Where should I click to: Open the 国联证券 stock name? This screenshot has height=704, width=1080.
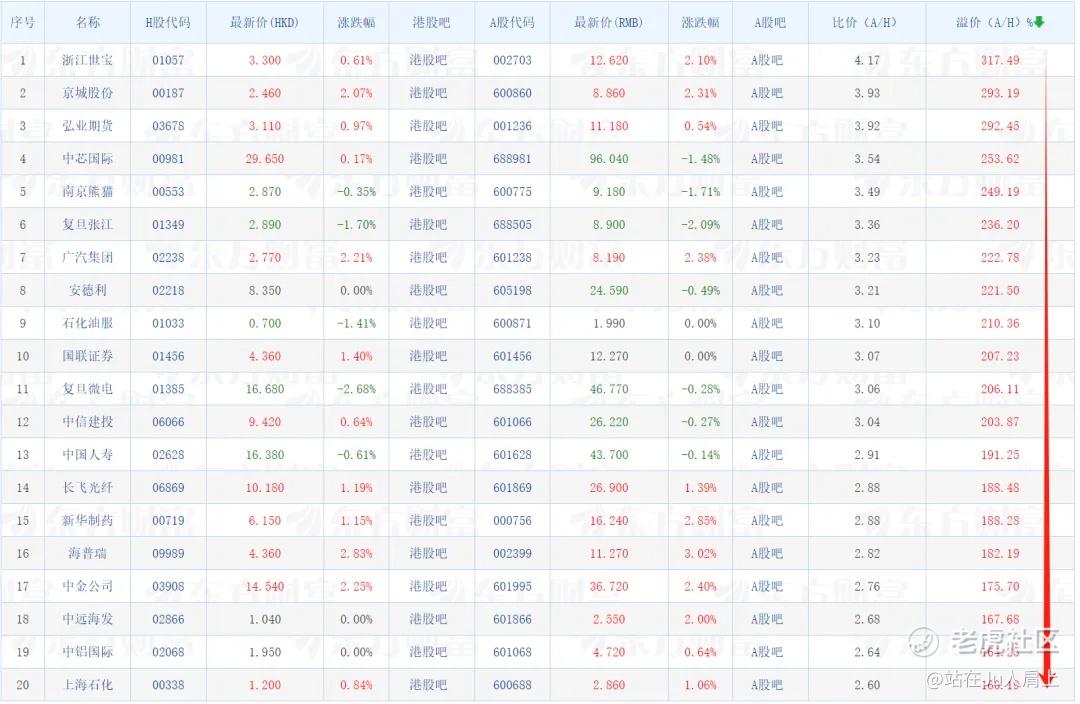pyautogui.click(x=87, y=356)
